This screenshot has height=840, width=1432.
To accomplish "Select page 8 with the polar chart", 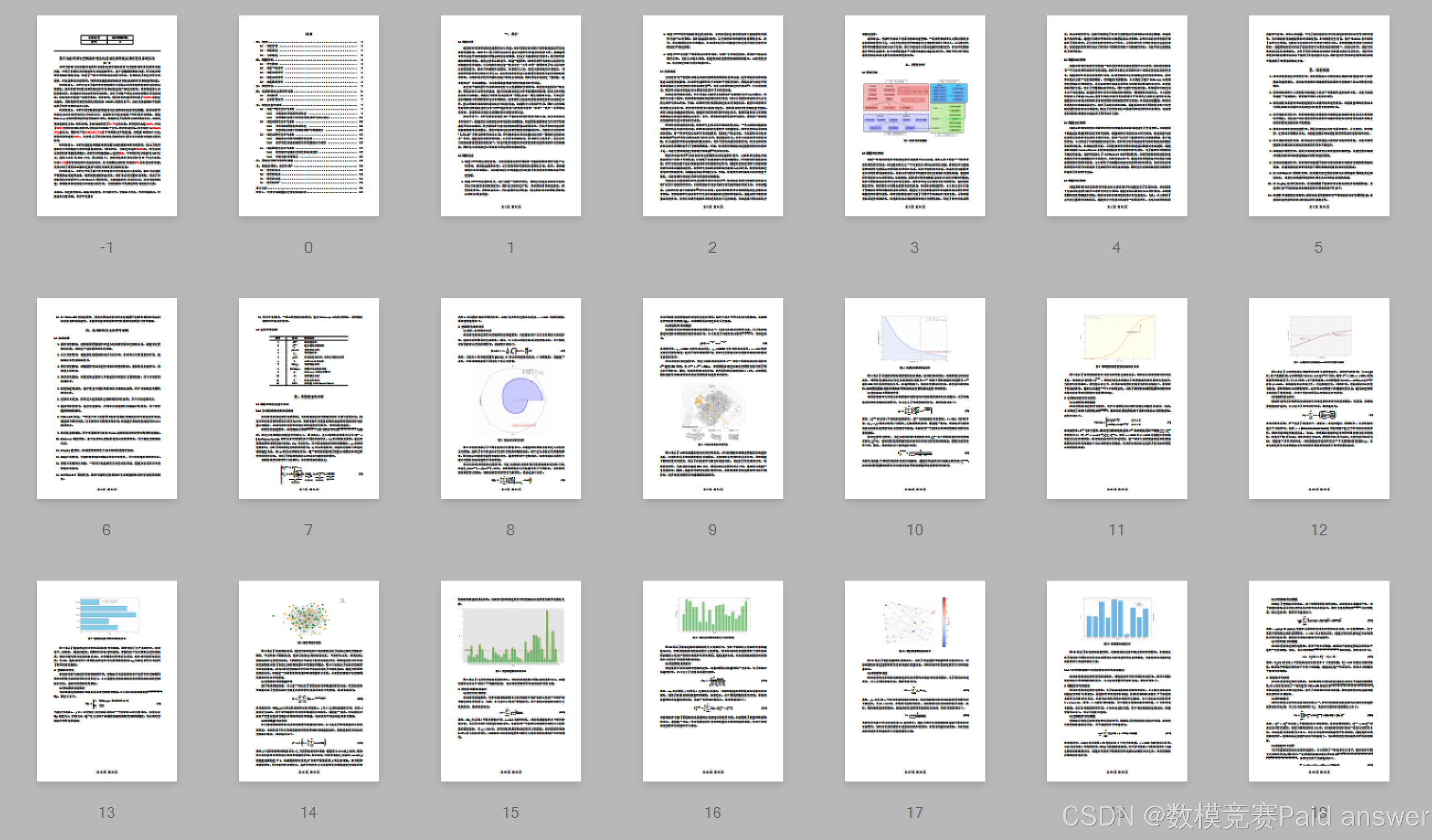I will click(x=511, y=398).
